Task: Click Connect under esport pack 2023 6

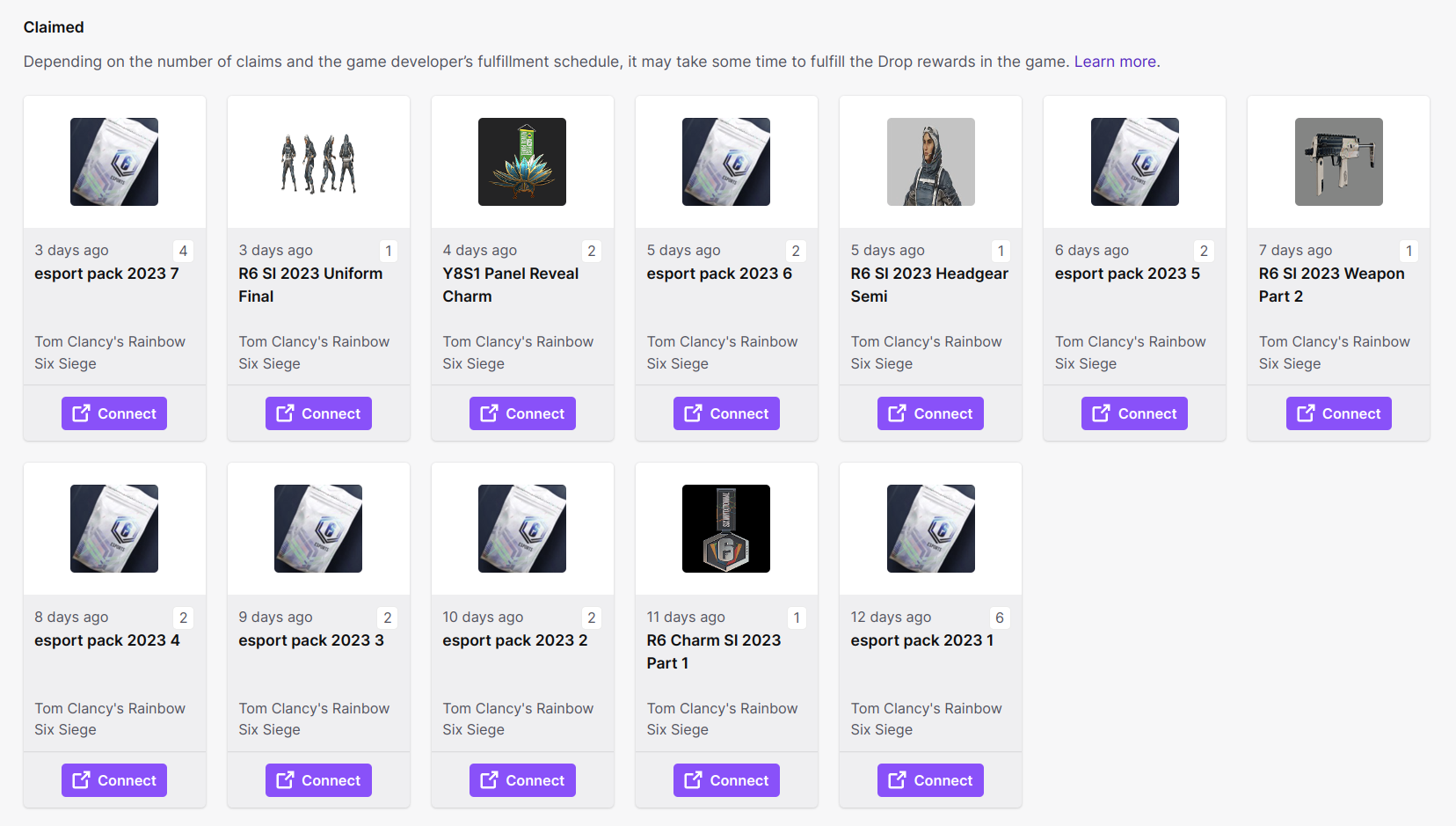Action: pyautogui.click(x=726, y=413)
